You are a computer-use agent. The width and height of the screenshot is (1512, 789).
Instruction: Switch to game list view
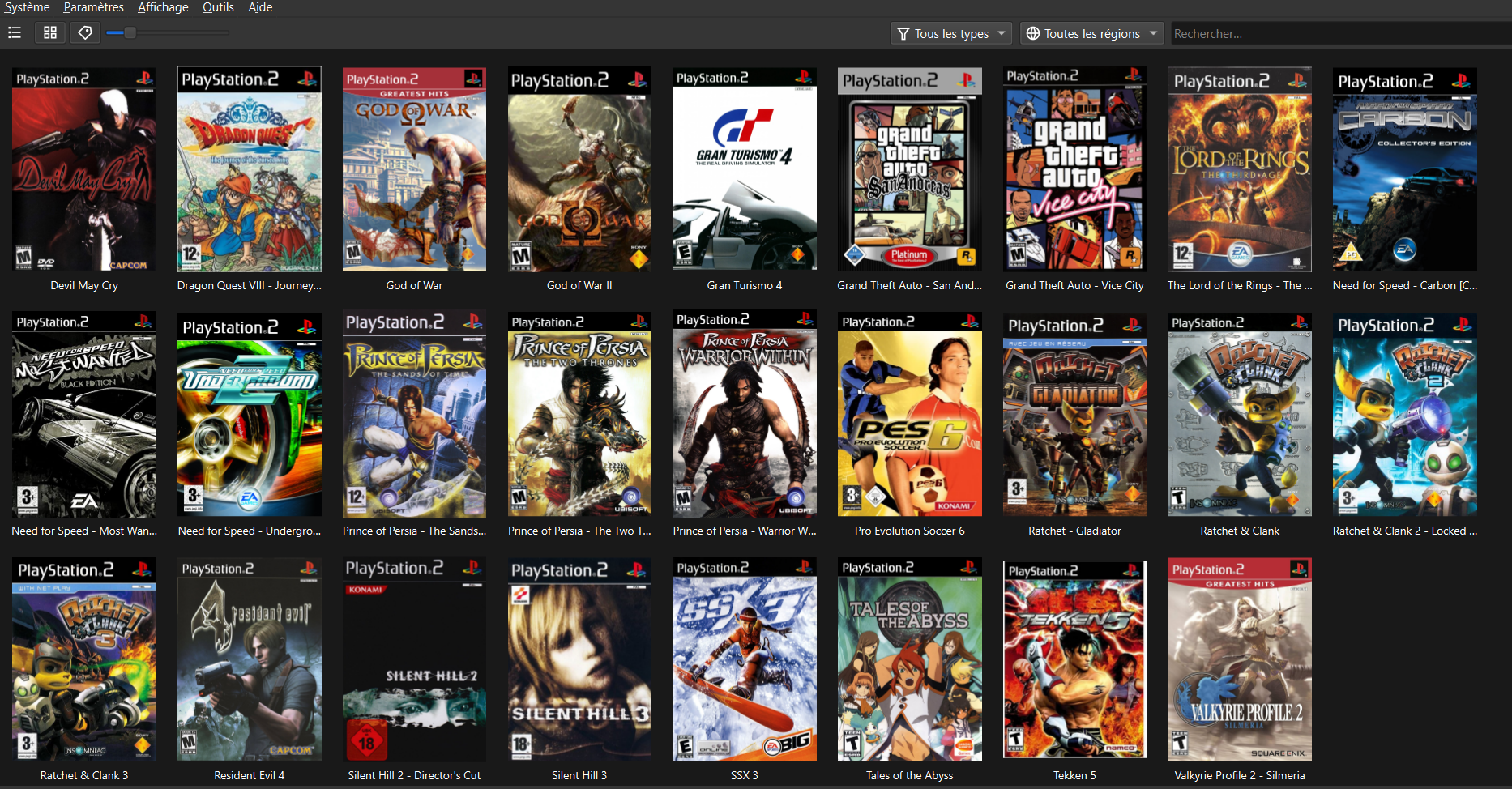click(x=15, y=32)
